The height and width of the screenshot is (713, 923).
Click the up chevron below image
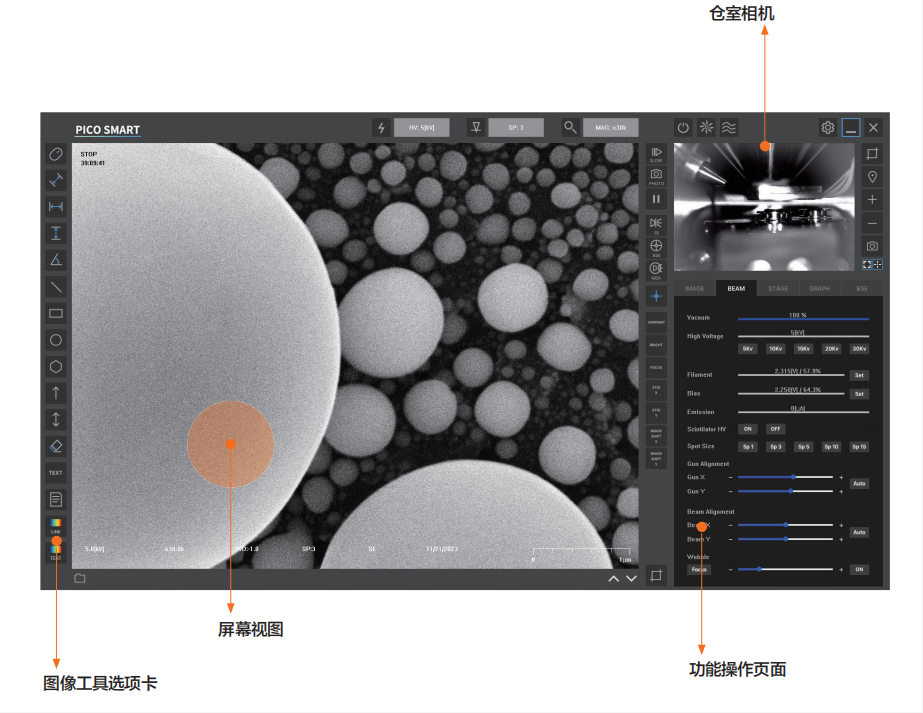(x=613, y=578)
